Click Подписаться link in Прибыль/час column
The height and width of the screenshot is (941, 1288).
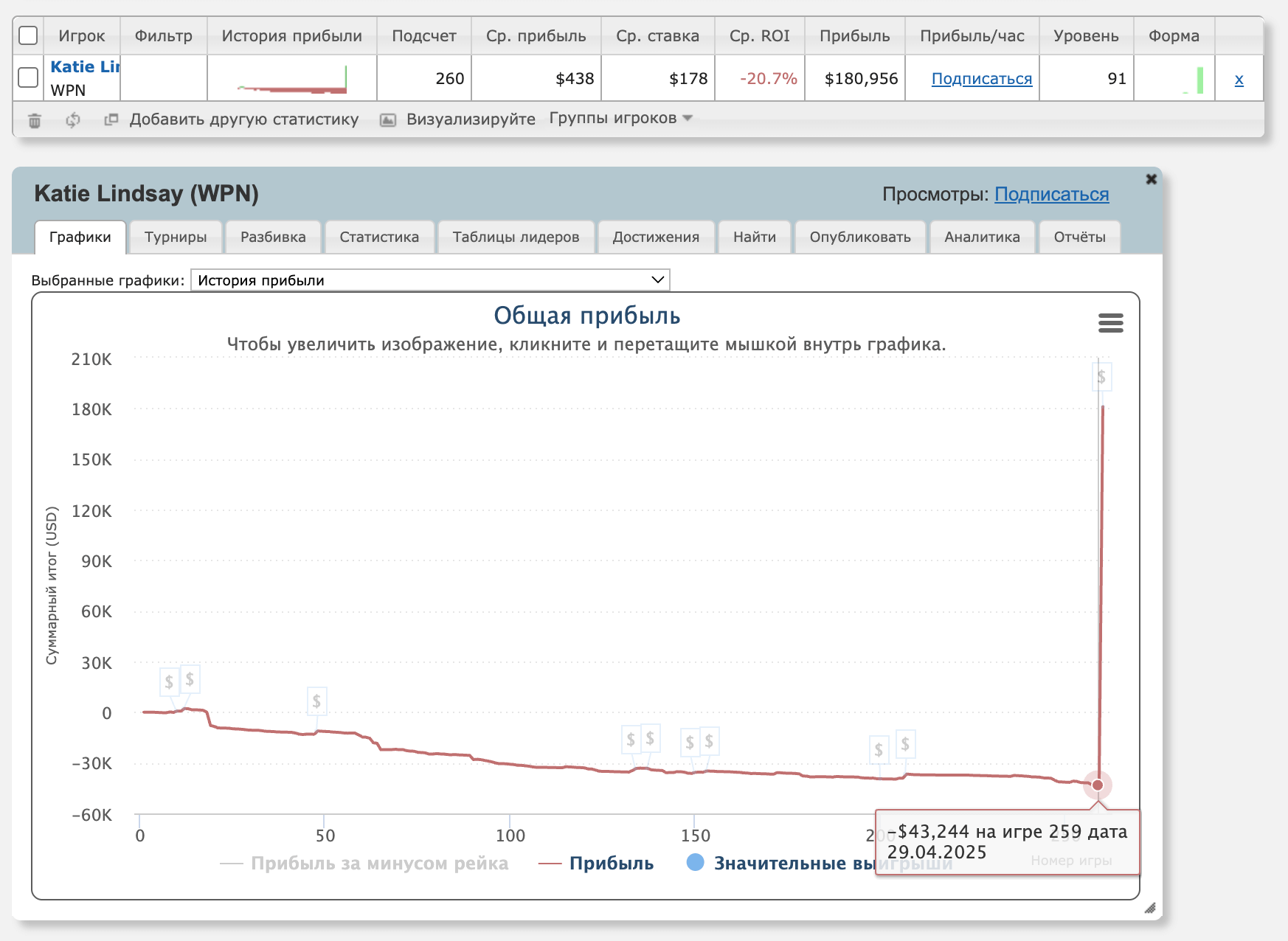(x=981, y=79)
